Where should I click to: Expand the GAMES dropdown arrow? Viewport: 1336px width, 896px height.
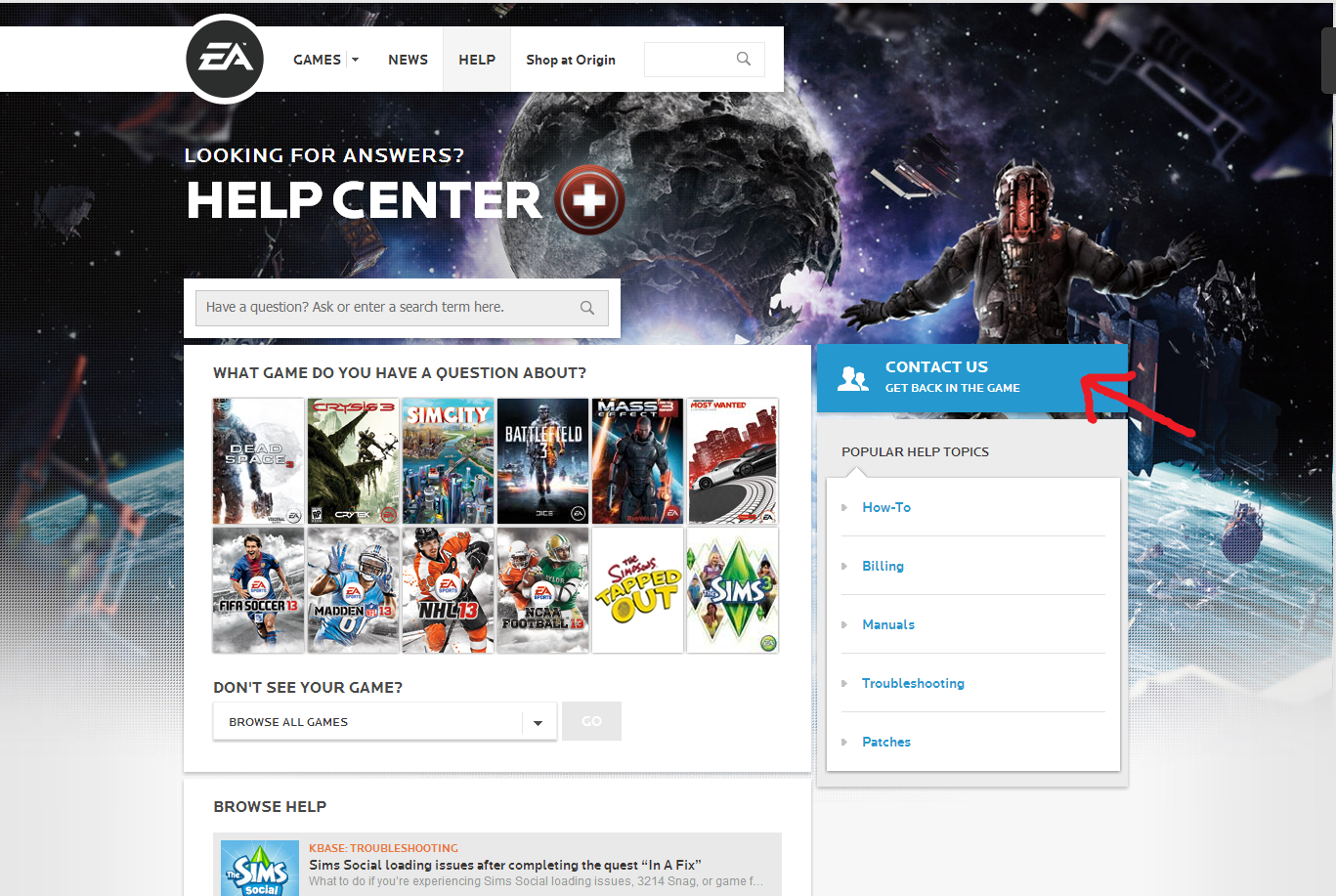[355, 60]
